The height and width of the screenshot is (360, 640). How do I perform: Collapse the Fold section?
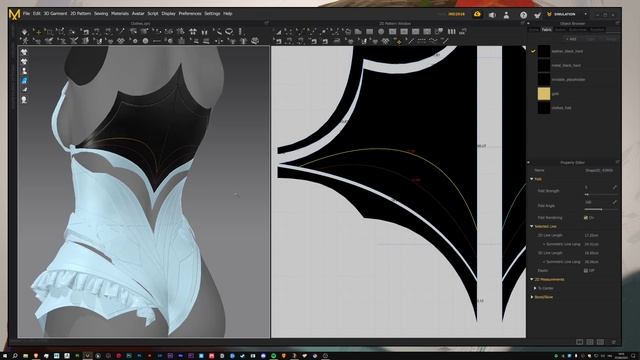click(x=532, y=179)
